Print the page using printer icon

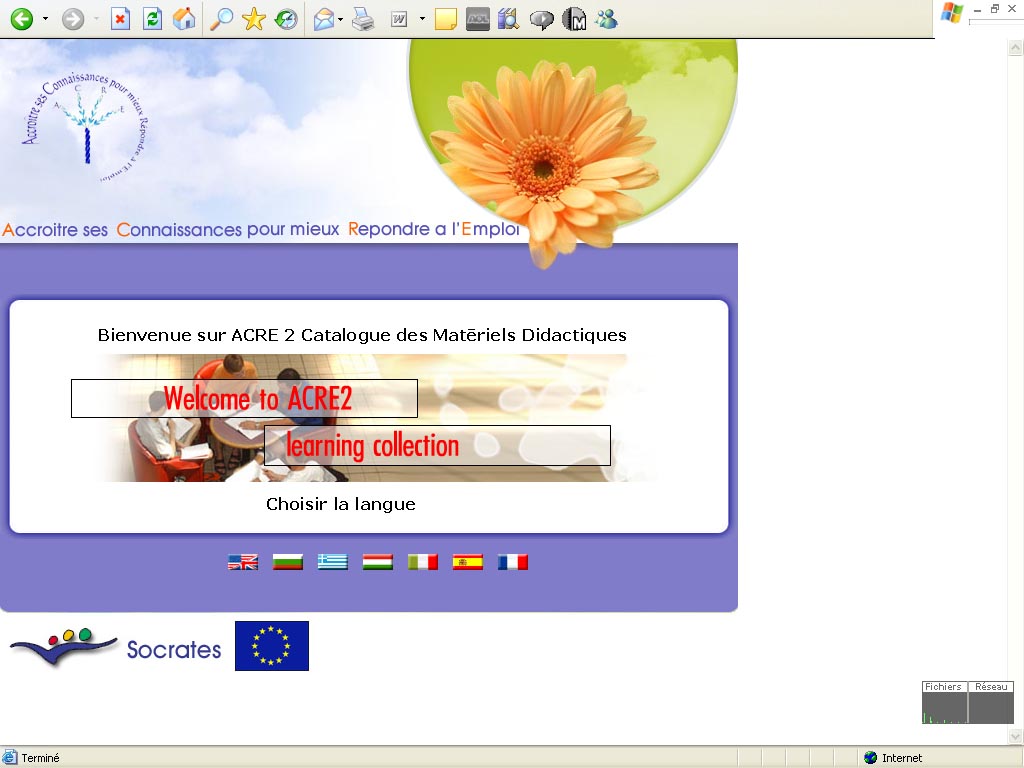[x=363, y=19]
